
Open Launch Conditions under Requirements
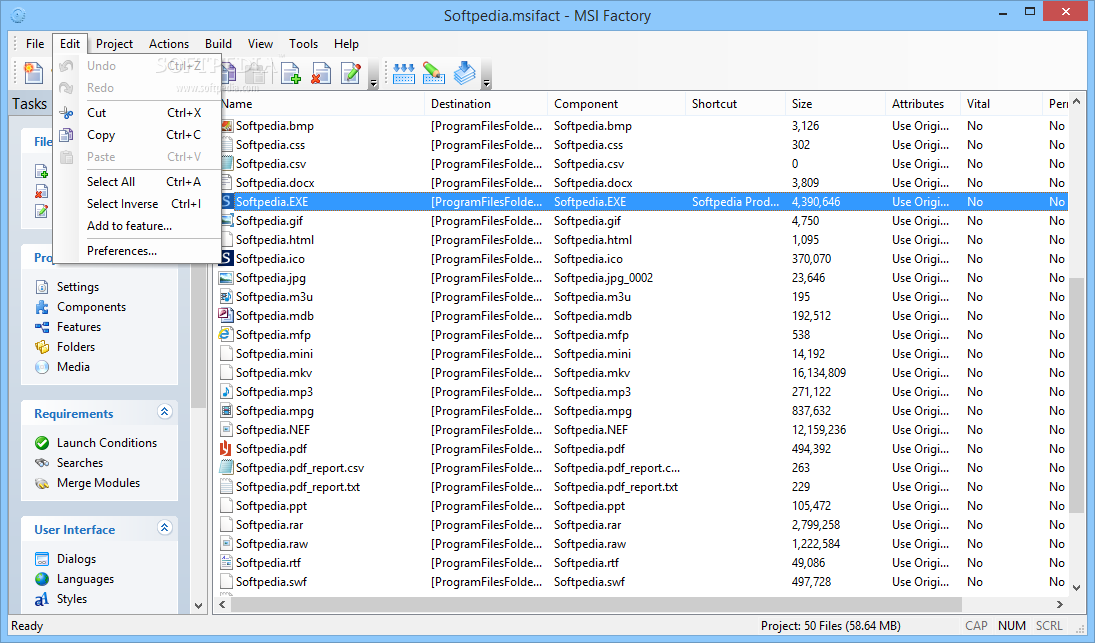tap(107, 443)
